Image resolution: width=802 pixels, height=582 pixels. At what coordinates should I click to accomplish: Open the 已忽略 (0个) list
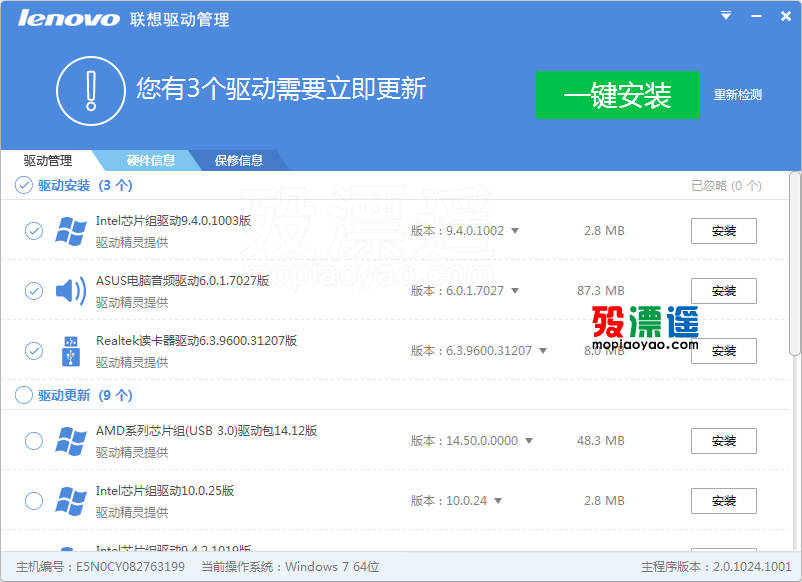click(x=726, y=185)
